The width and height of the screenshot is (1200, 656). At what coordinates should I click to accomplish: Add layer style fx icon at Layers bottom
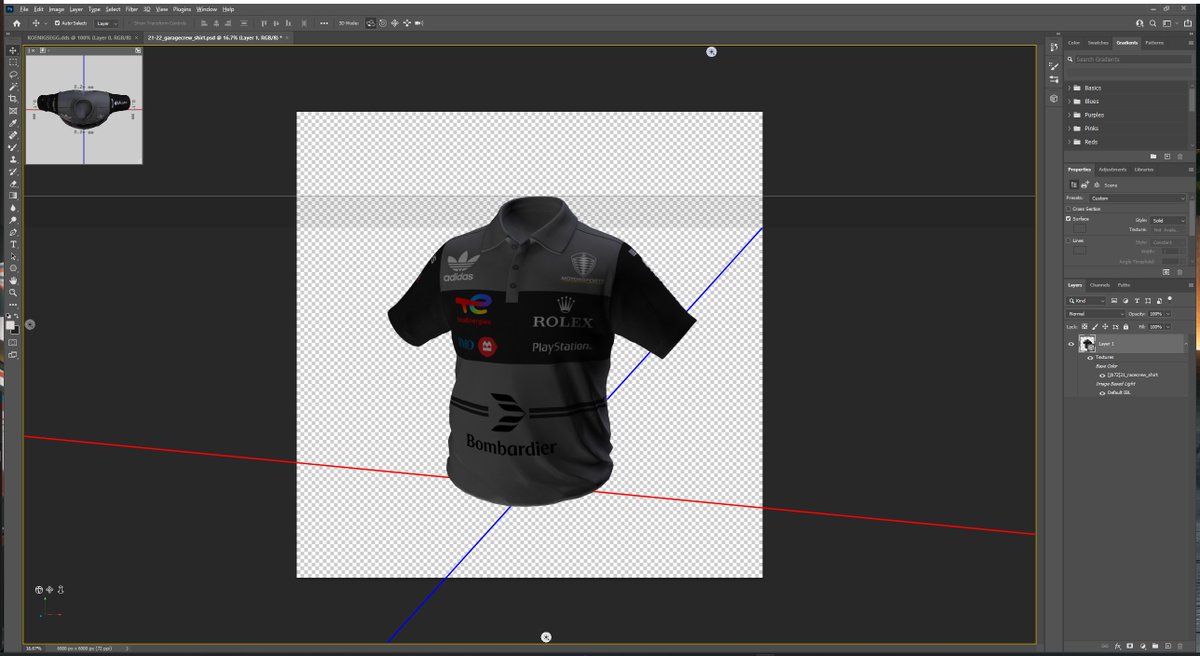(x=1118, y=646)
